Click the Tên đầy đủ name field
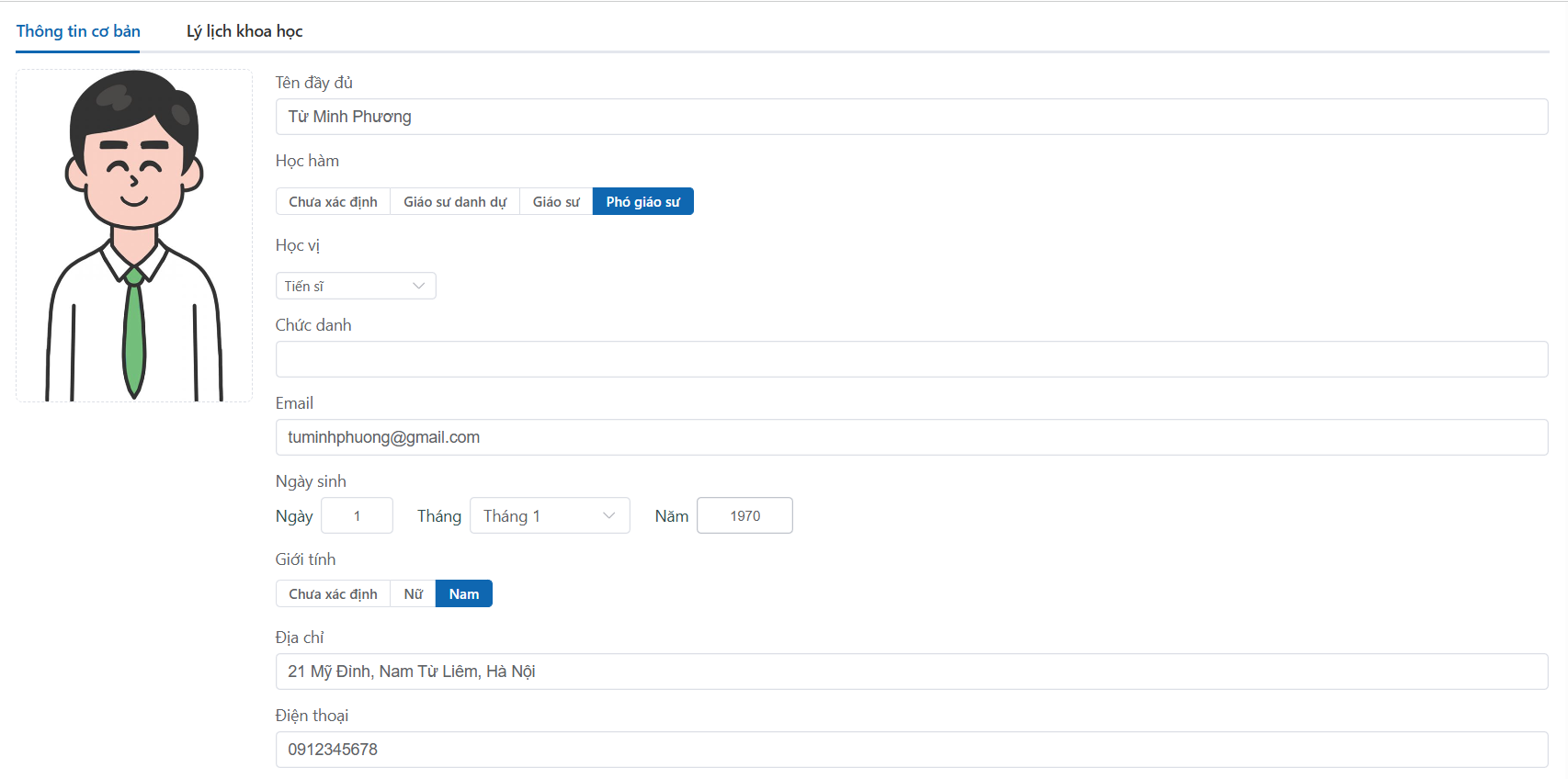The height and width of the screenshot is (779, 1568). click(911, 117)
